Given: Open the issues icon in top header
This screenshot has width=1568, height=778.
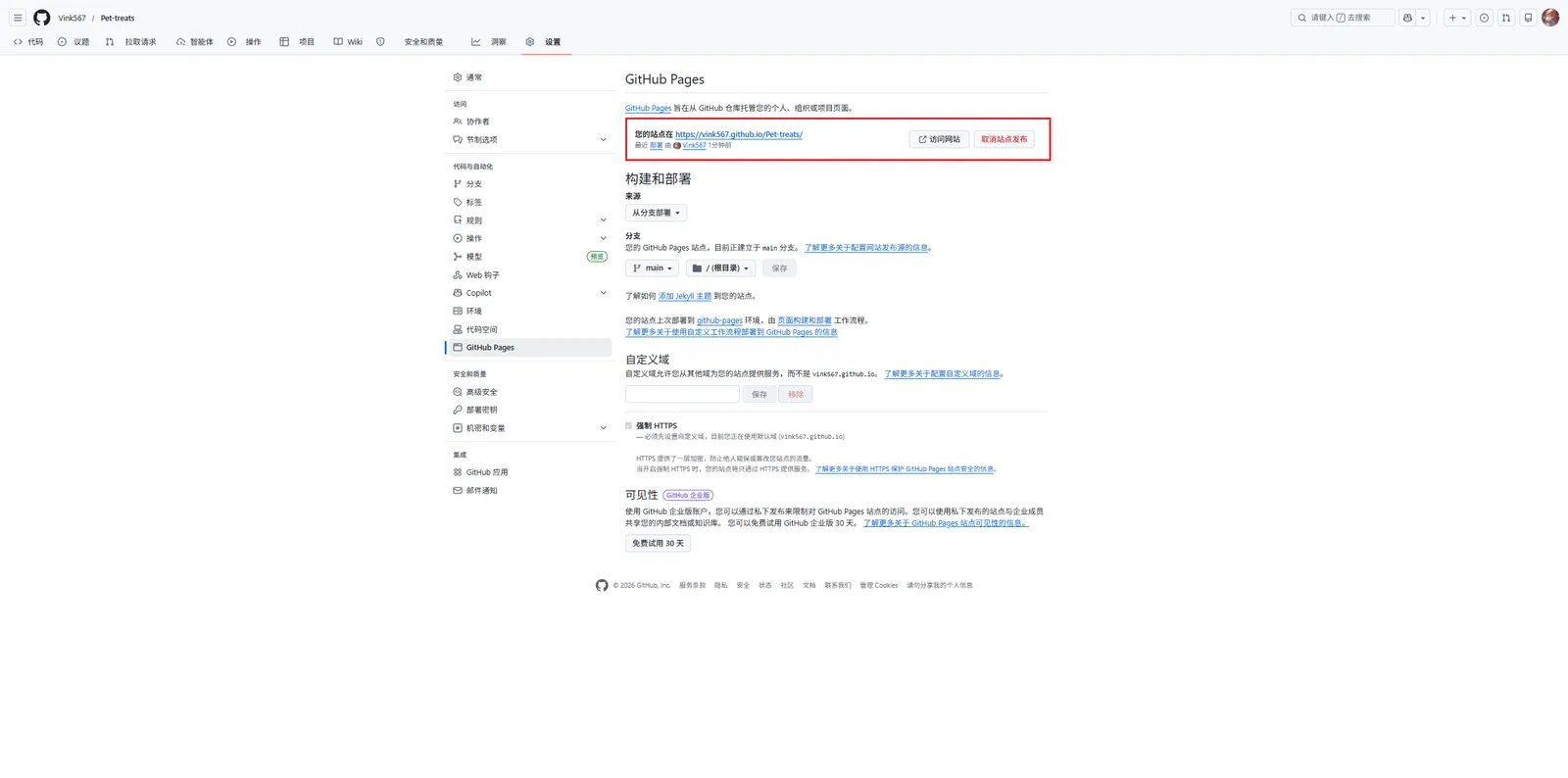Looking at the screenshot, I should (1485, 18).
